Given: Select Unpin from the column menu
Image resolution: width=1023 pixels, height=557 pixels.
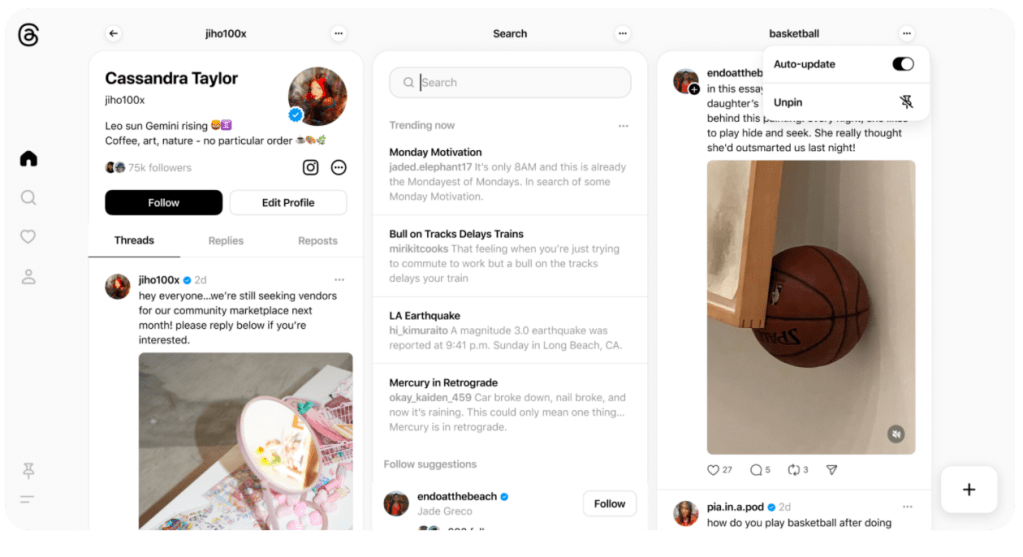Looking at the screenshot, I should (846, 102).
